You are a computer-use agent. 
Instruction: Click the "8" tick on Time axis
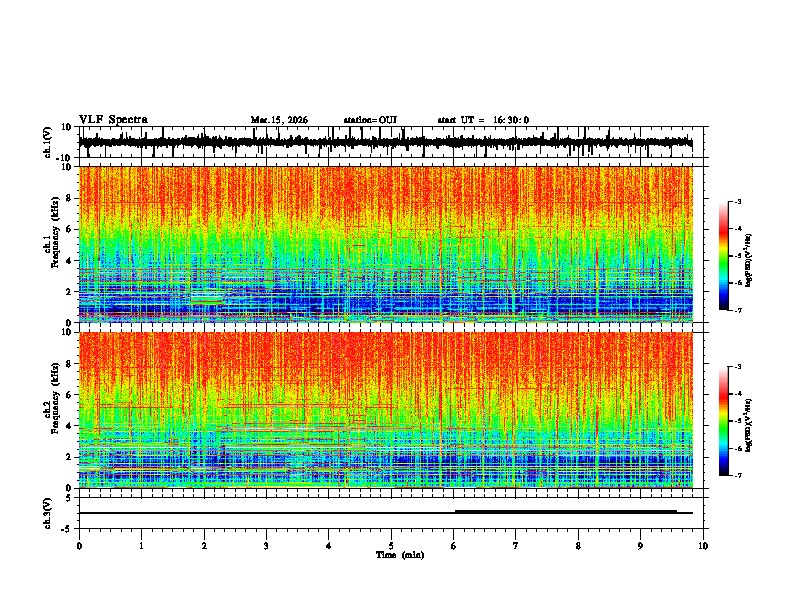578,546
